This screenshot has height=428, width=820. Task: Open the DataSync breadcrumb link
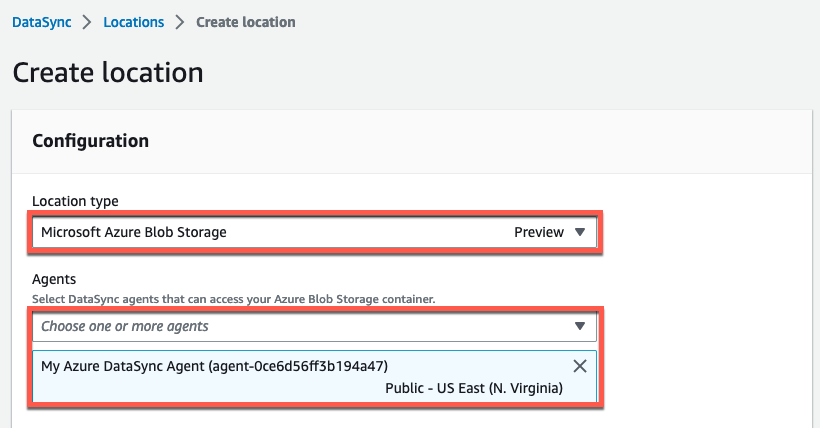pyautogui.click(x=42, y=22)
